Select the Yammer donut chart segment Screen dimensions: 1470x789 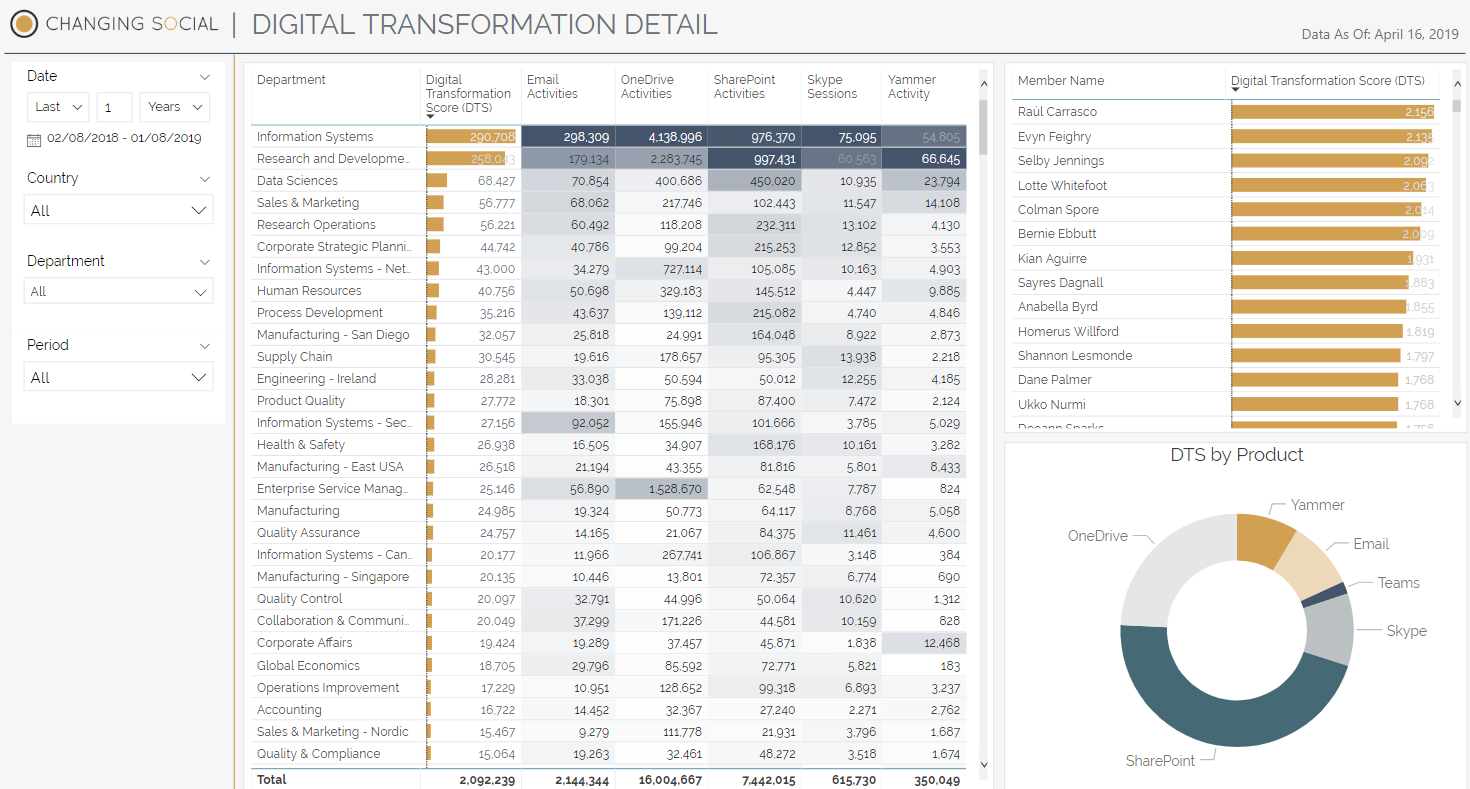[x=1263, y=538]
